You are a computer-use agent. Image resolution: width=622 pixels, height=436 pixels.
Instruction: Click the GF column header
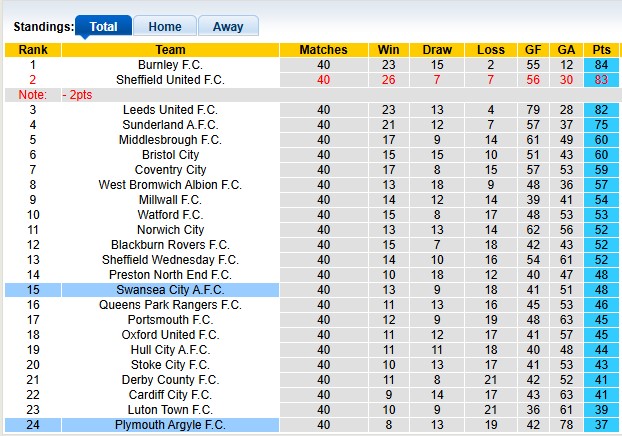[533, 50]
